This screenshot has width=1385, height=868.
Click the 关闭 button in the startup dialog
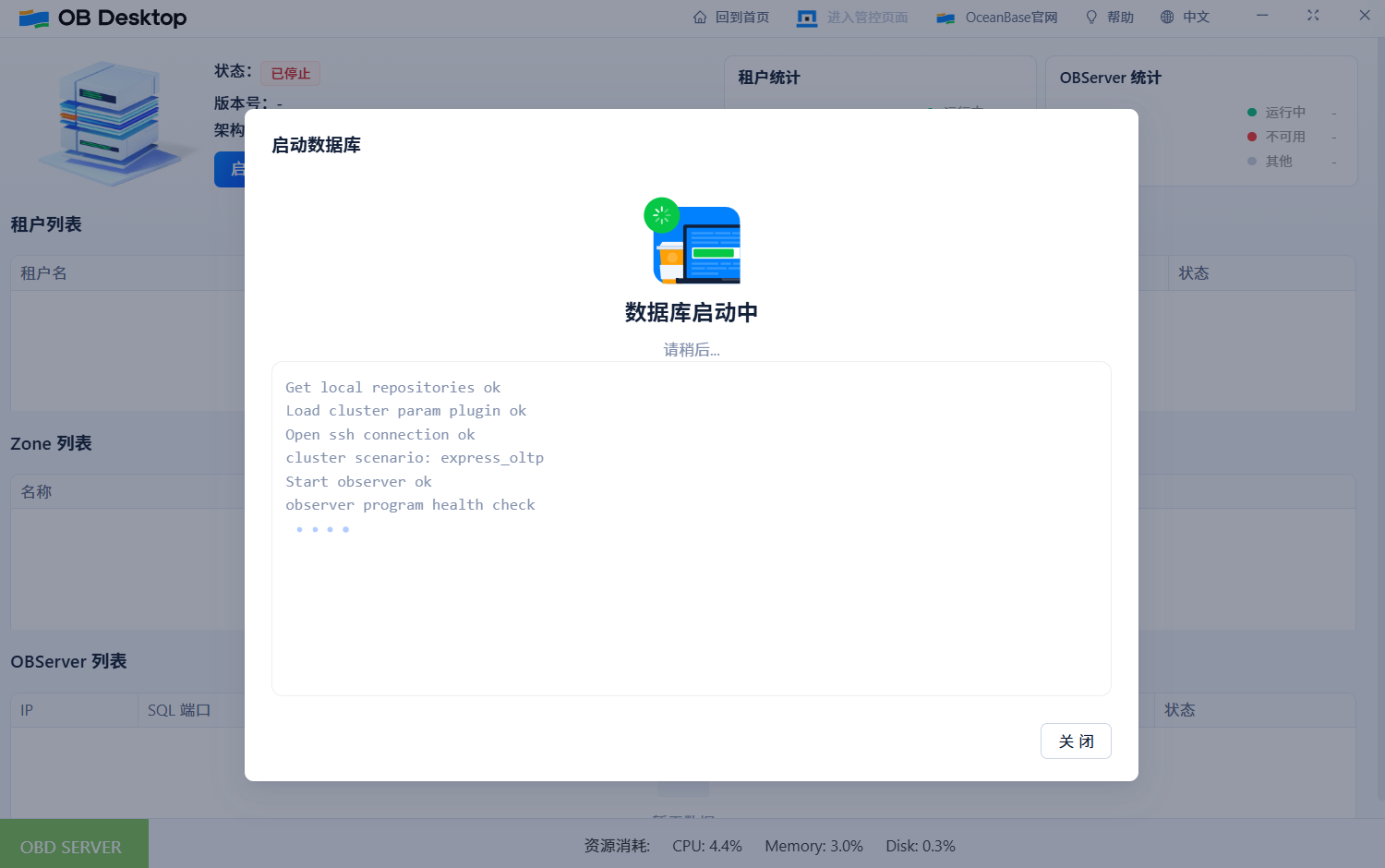click(x=1076, y=741)
